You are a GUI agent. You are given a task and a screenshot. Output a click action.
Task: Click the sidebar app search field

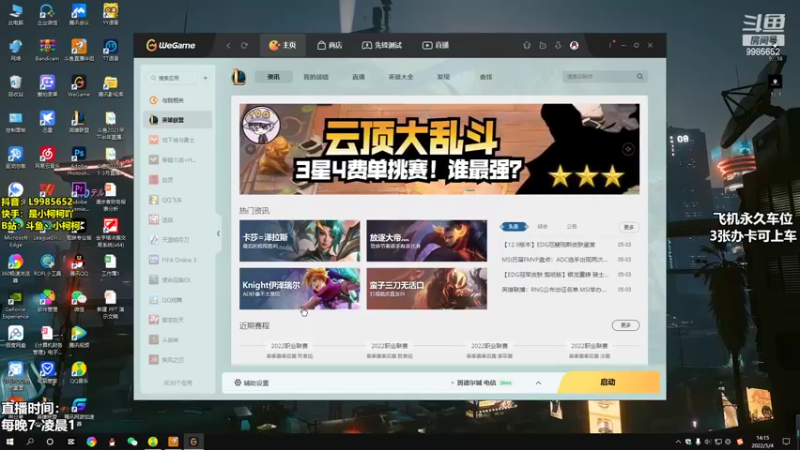(x=172, y=78)
